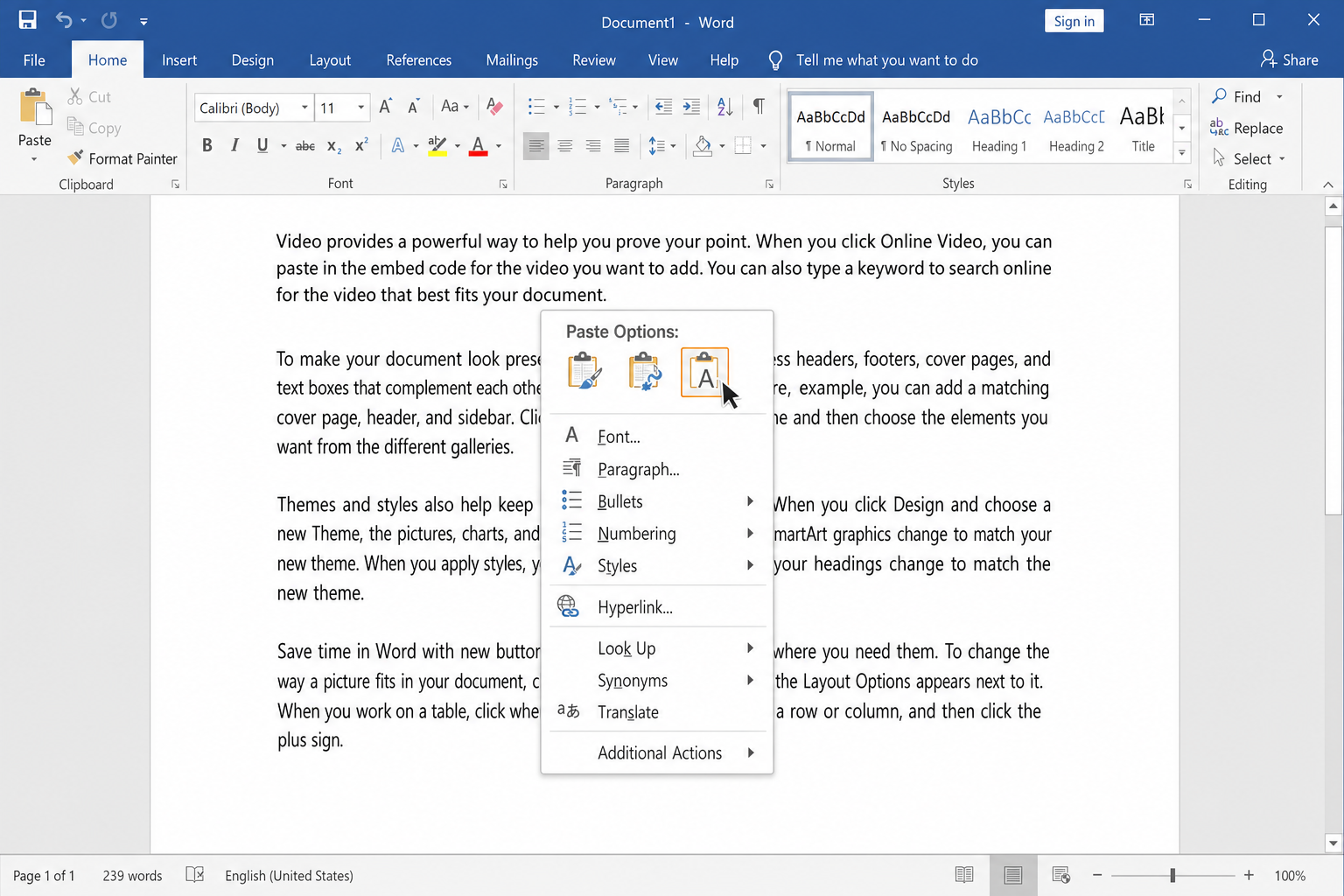Click the Share button

tap(1289, 59)
